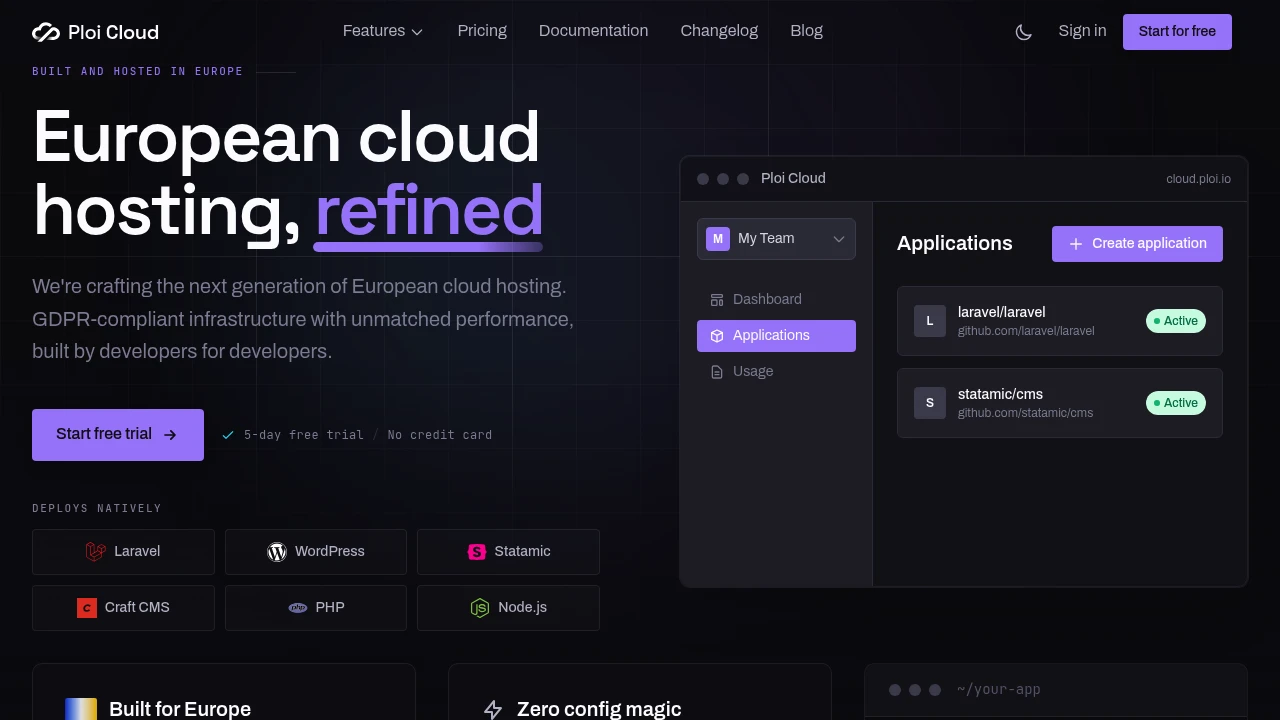Open the My Team dropdown
The image size is (1280, 720).
pos(776,239)
